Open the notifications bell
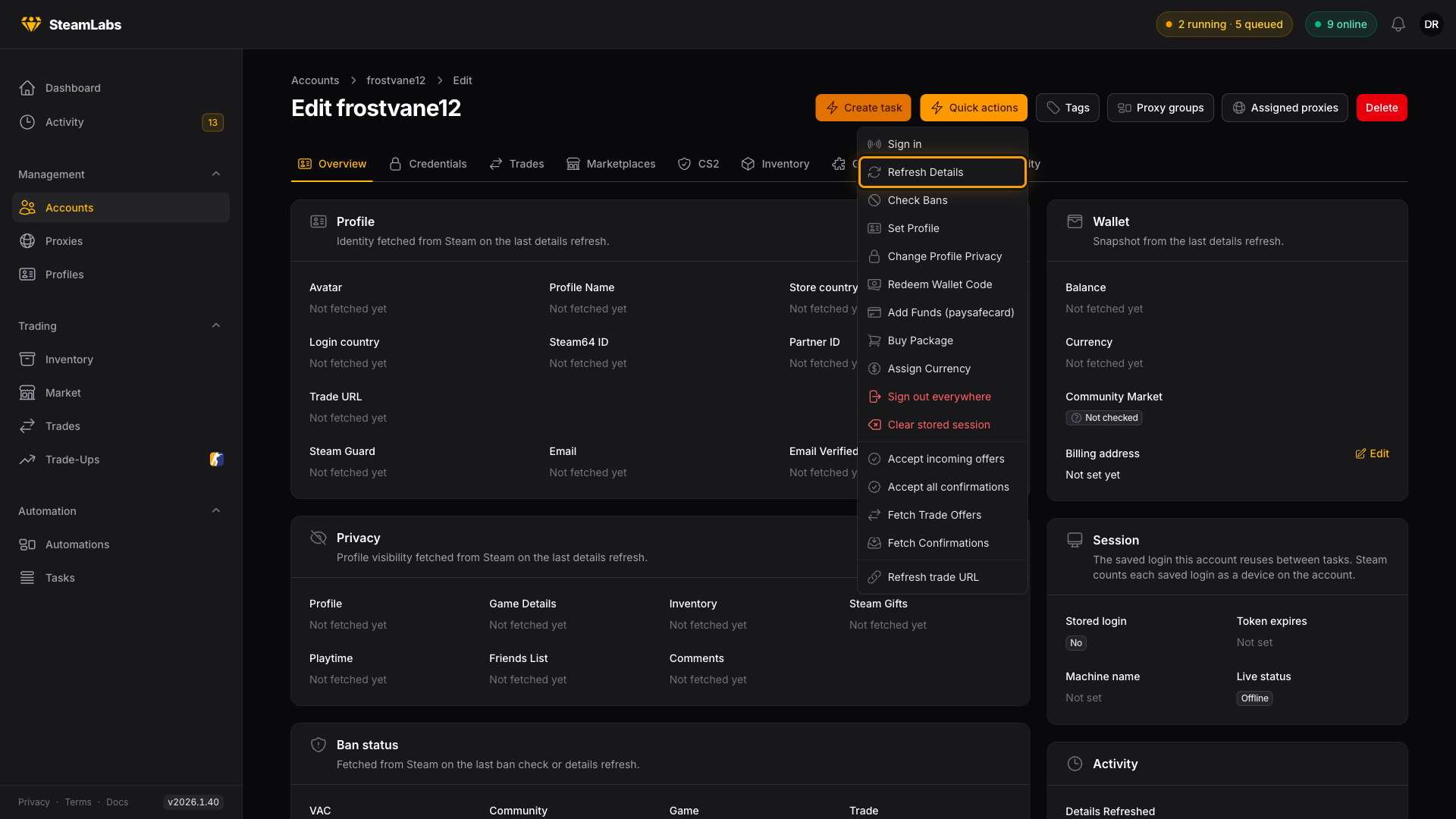 [x=1398, y=24]
